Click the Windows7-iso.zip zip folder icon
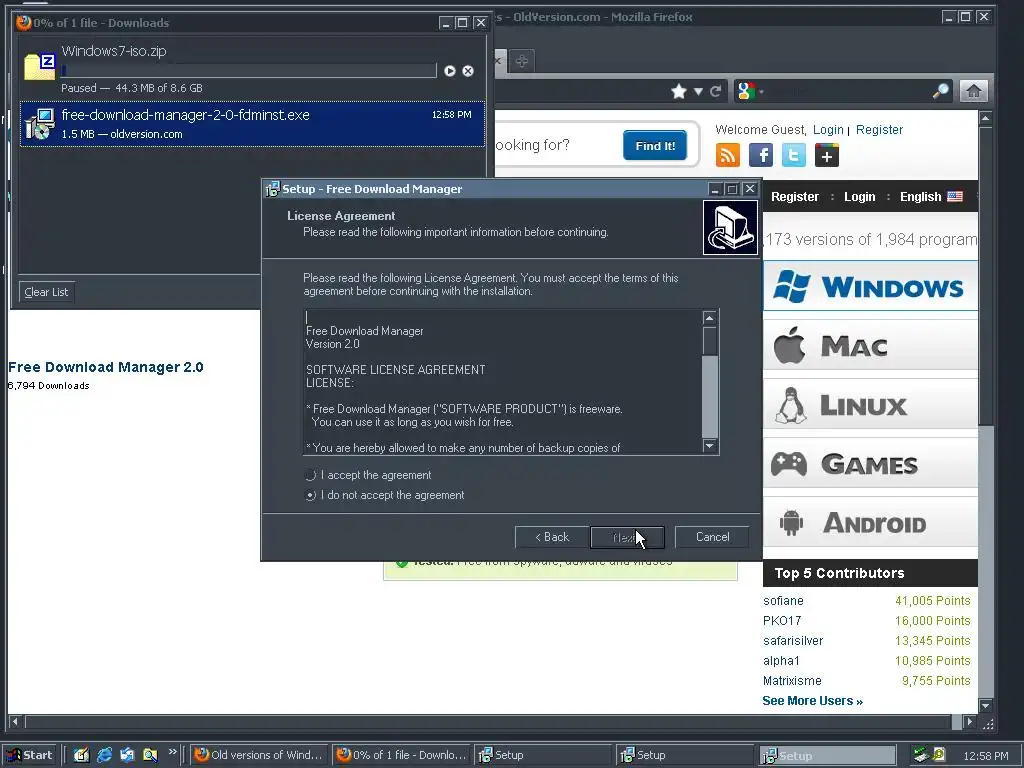1024x768 pixels. click(39, 67)
